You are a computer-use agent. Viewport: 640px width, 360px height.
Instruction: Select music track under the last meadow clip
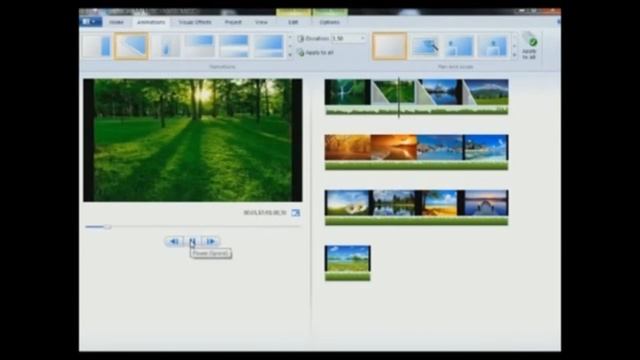347,276
